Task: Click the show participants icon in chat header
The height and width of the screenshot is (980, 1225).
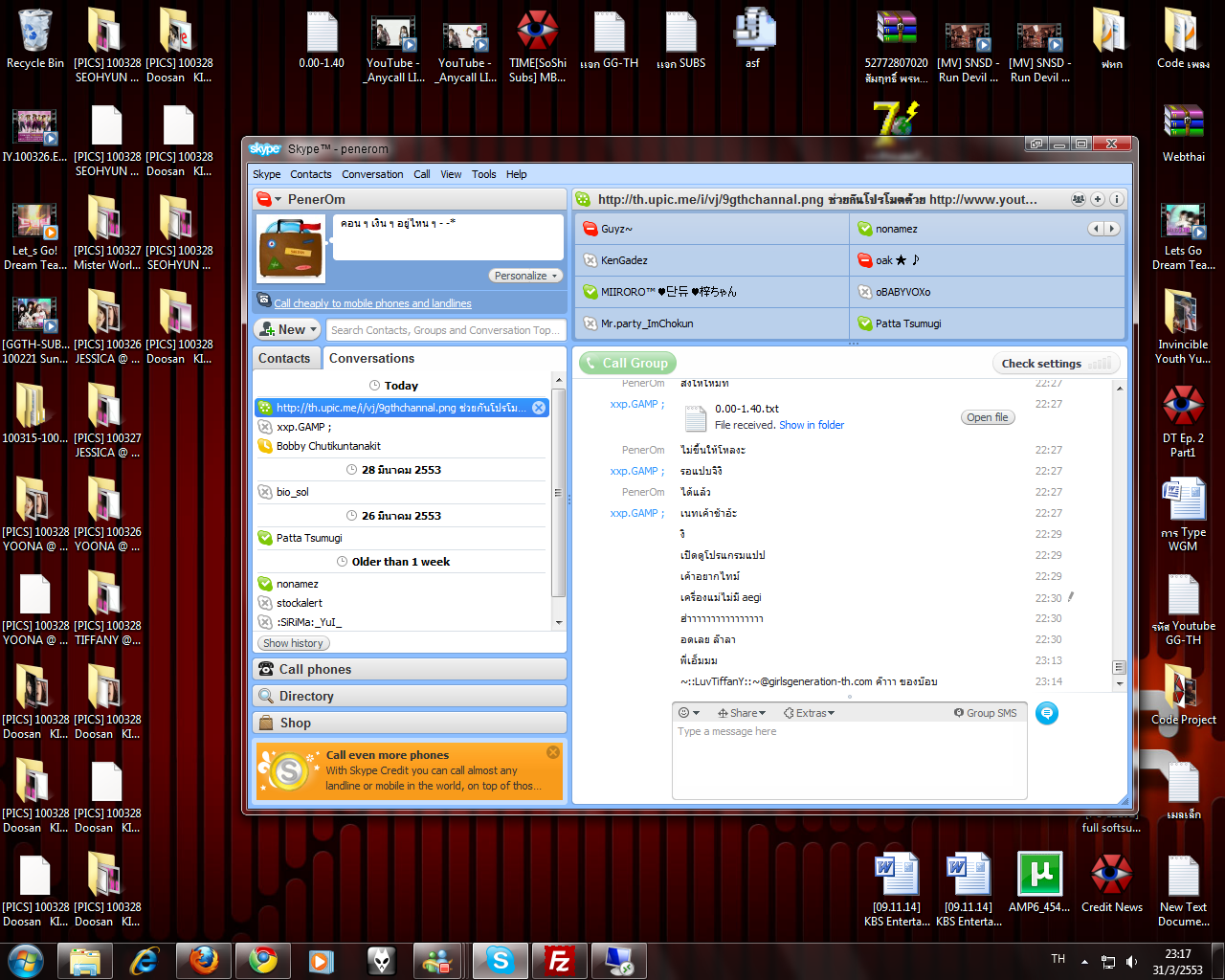Action: click(1079, 199)
